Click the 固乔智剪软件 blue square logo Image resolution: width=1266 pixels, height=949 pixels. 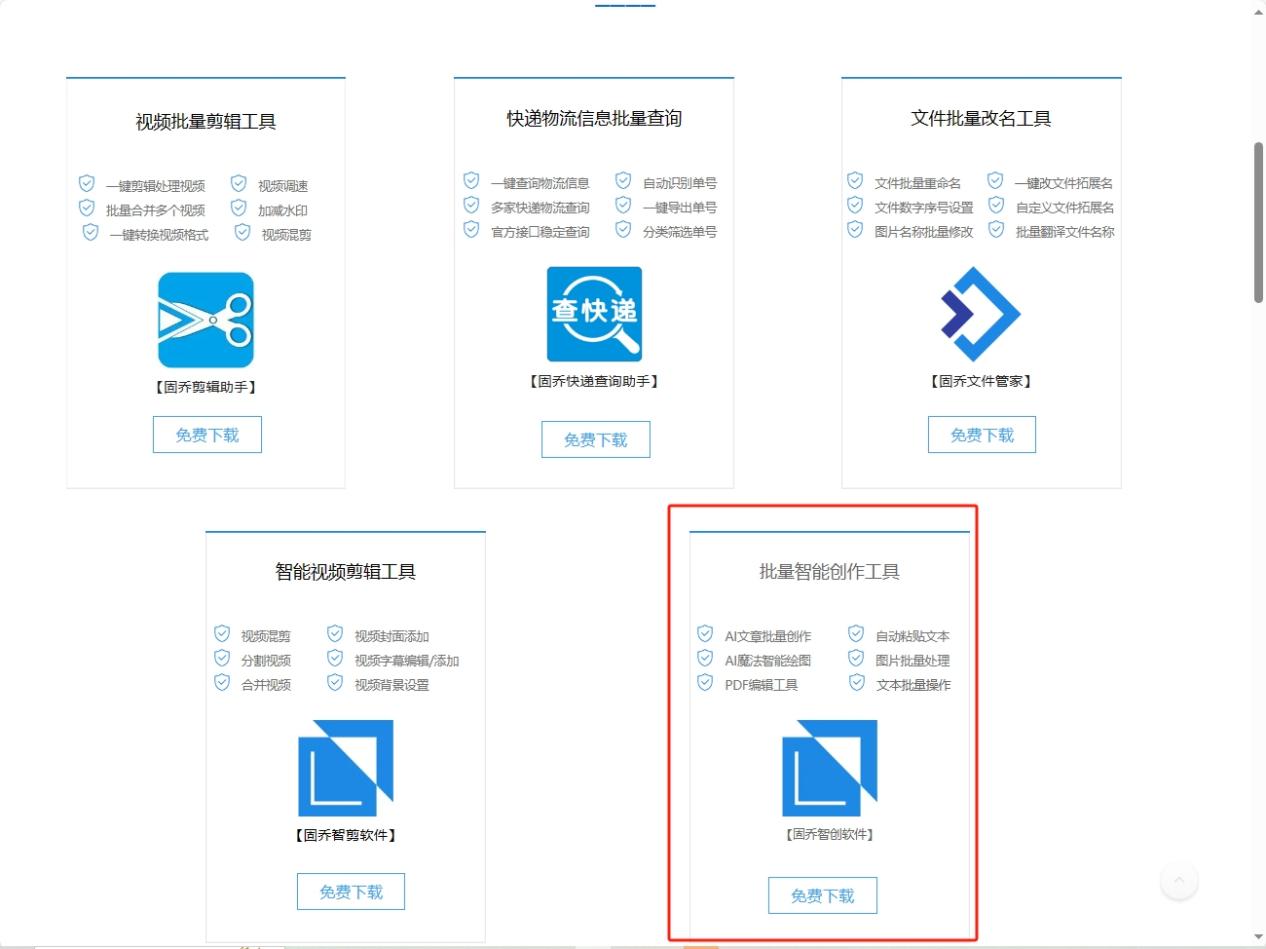coord(345,770)
